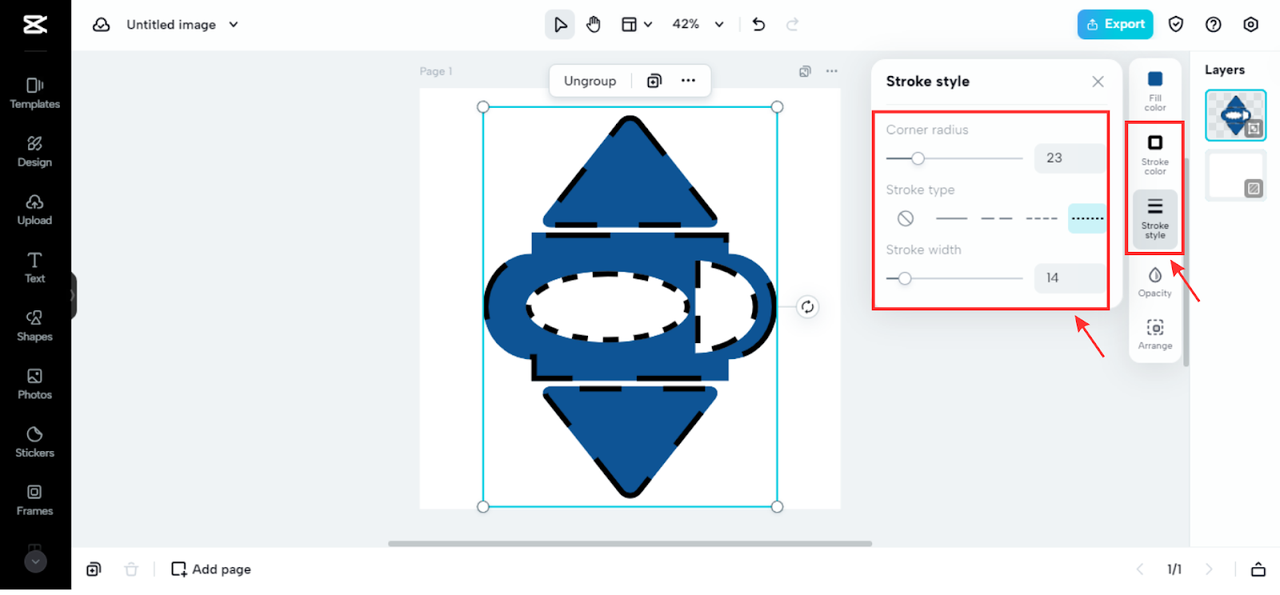Open more options in the floating toolbar
Screen dimensions: 1280x595
point(688,81)
